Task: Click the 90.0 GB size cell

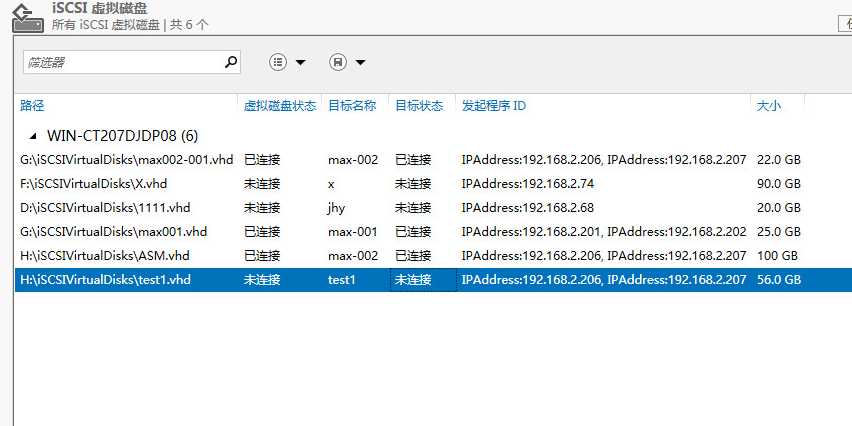Action: coord(779,184)
